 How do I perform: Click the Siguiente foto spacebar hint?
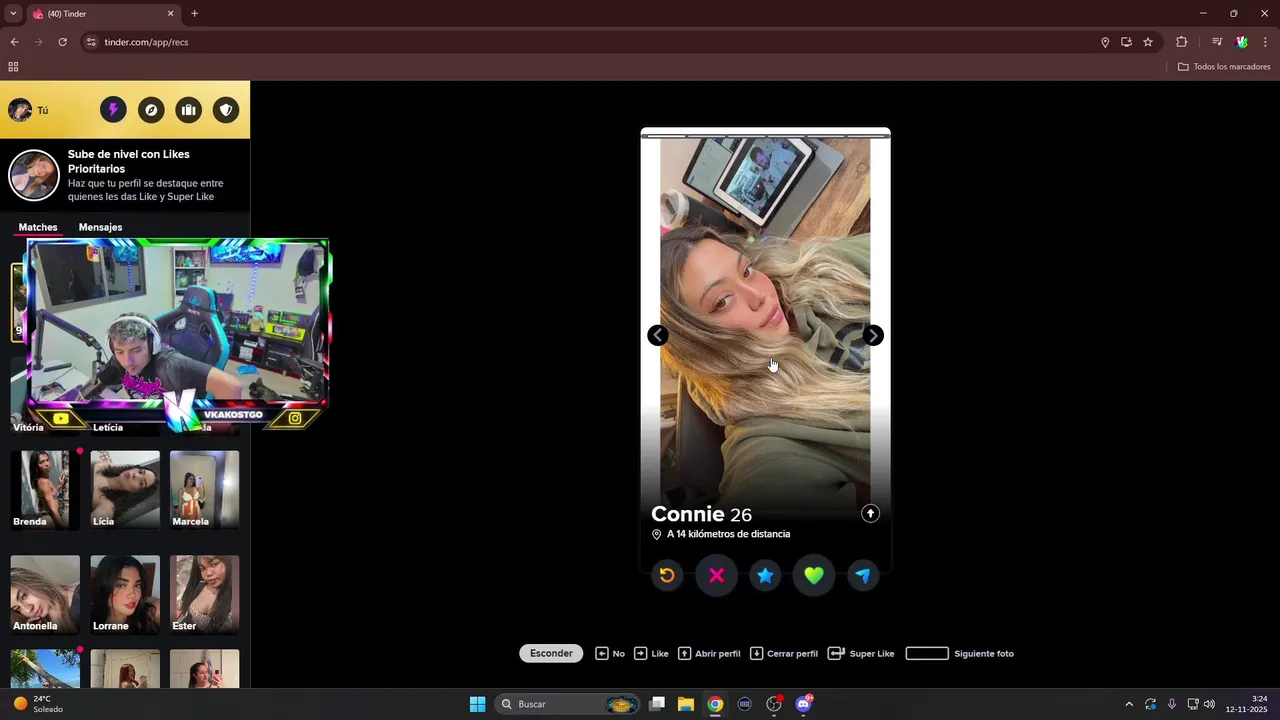point(959,653)
